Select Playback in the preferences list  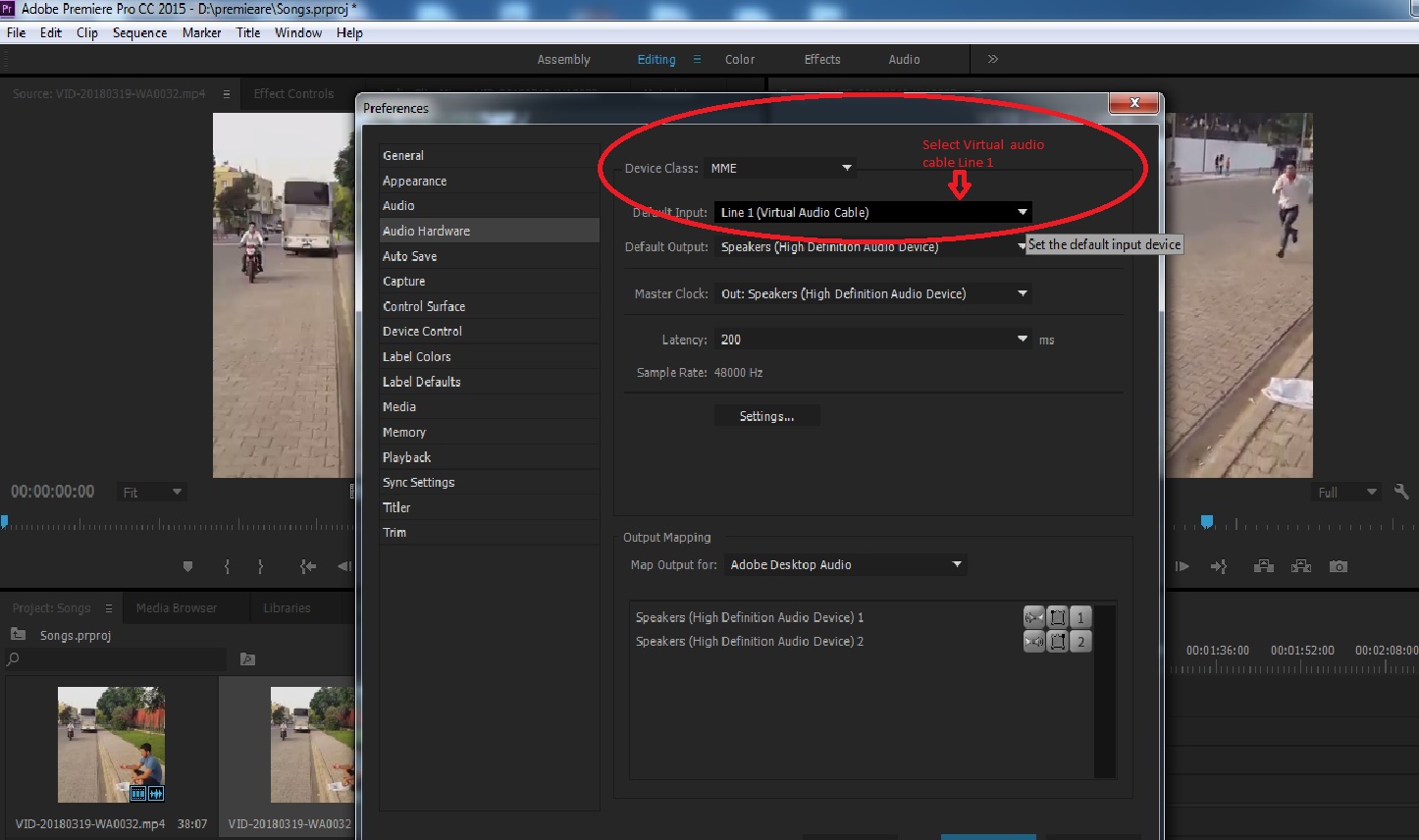(x=489, y=457)
